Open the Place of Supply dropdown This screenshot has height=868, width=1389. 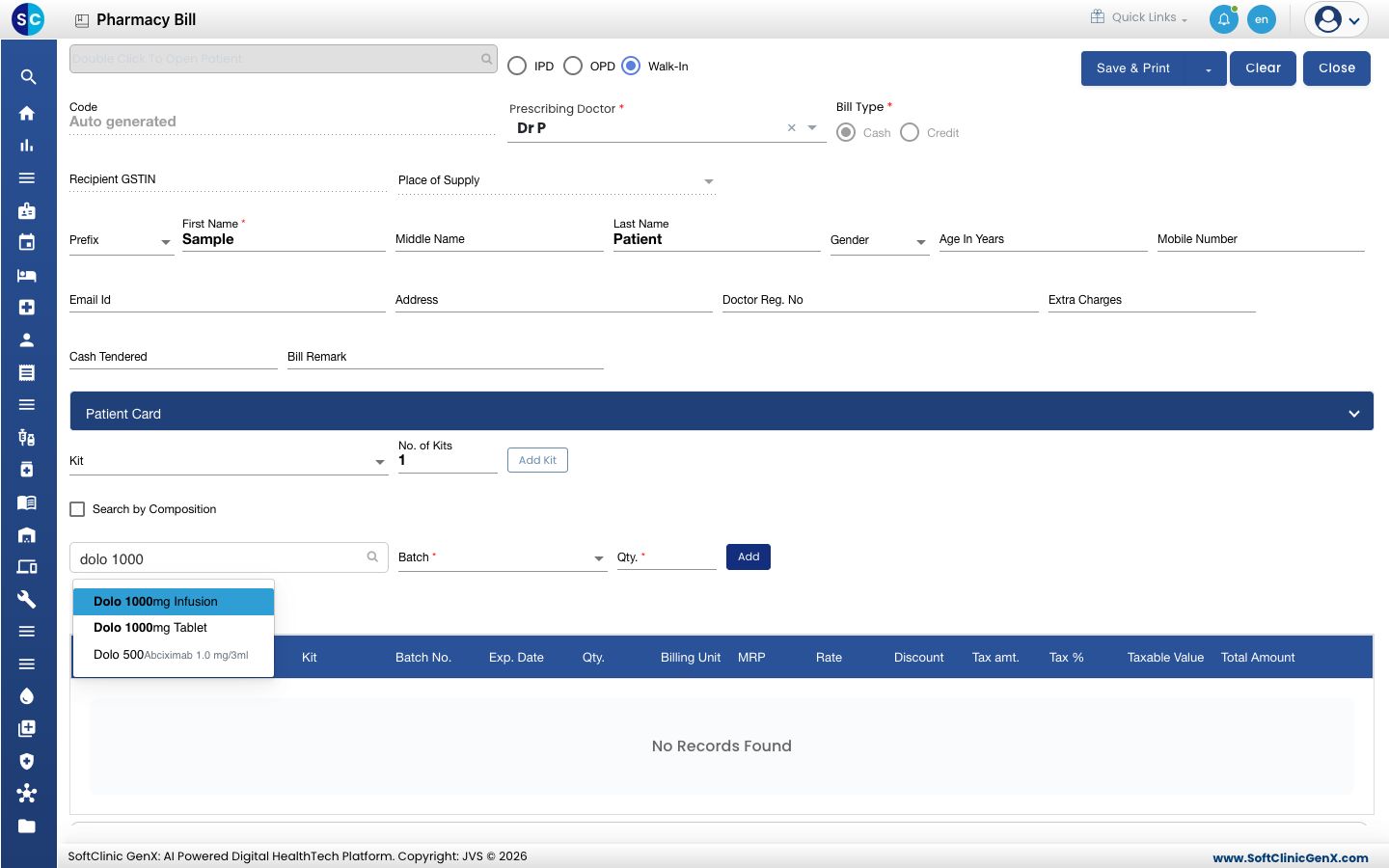tap(557, 181)
